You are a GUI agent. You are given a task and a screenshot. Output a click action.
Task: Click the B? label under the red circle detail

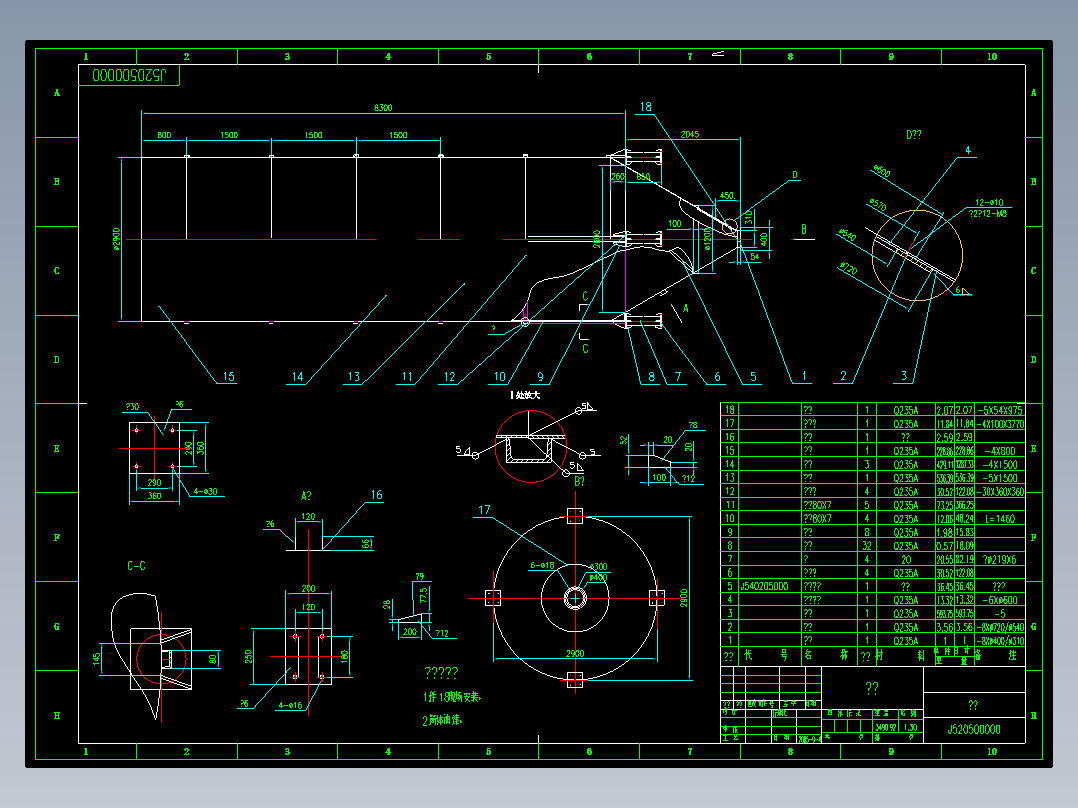tap(579, 481)
